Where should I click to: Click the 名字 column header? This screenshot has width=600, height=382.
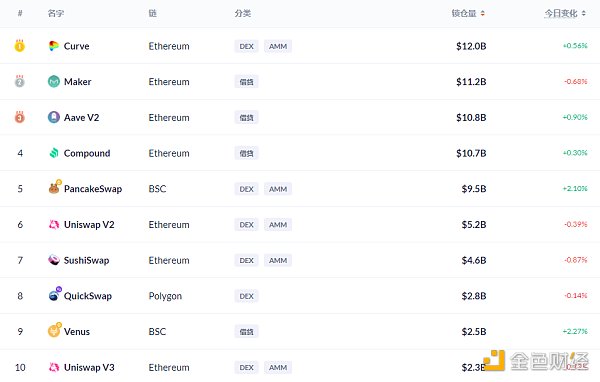[x=55, y=13]
